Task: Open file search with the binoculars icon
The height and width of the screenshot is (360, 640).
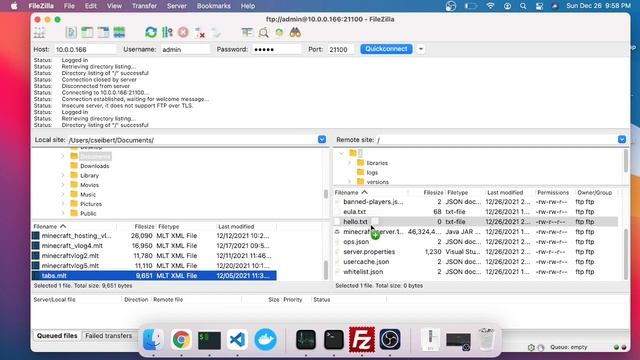Action: pyautogui.click(x=295, y=32)
